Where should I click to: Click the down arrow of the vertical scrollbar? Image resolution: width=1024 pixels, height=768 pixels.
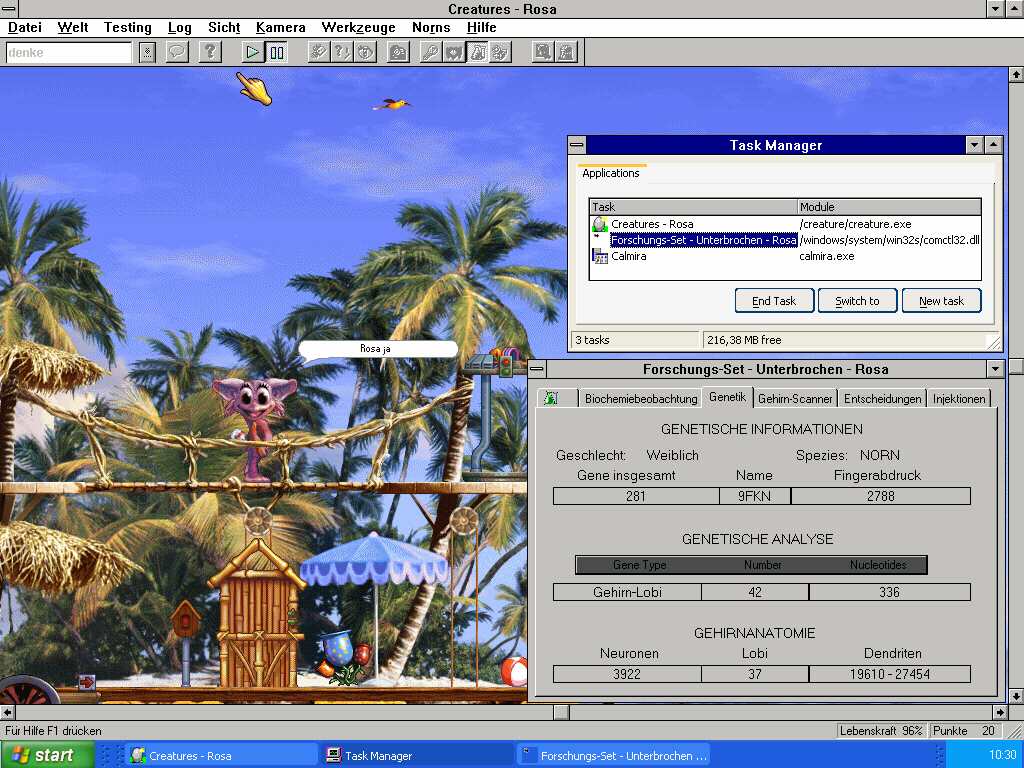[x=1016, y=696]
